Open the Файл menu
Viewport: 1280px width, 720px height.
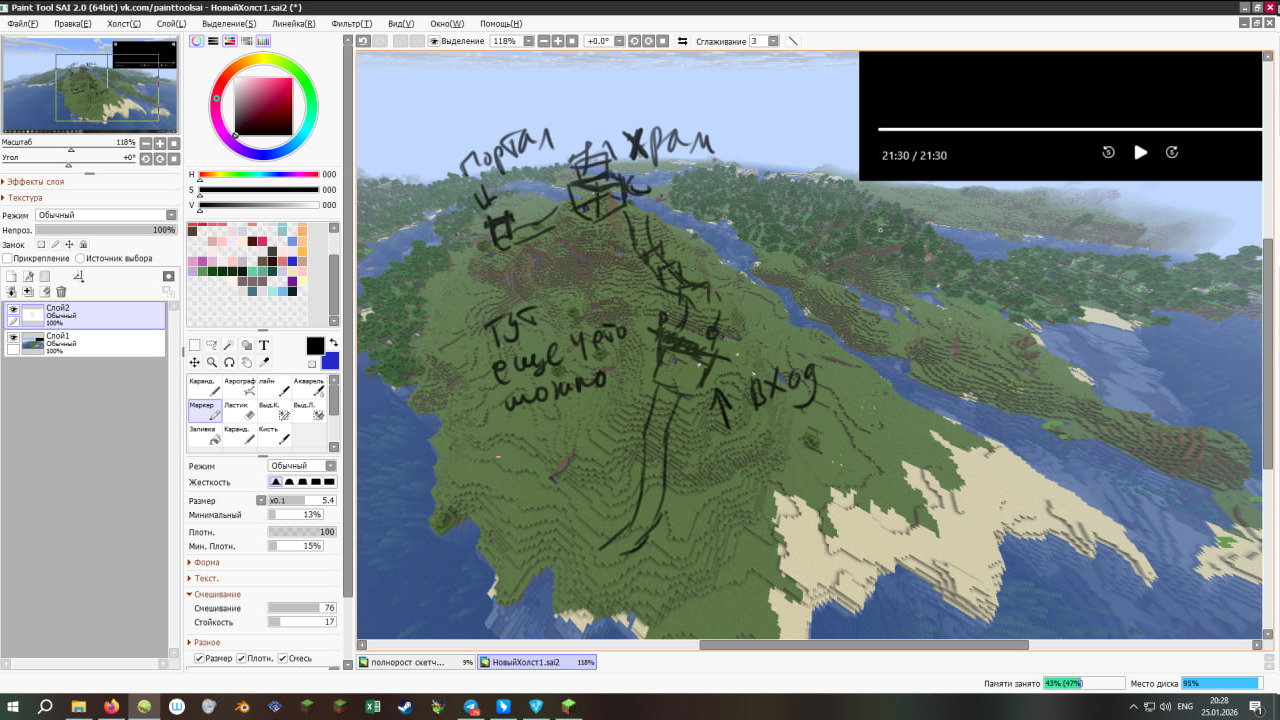[x=23, y=23]
